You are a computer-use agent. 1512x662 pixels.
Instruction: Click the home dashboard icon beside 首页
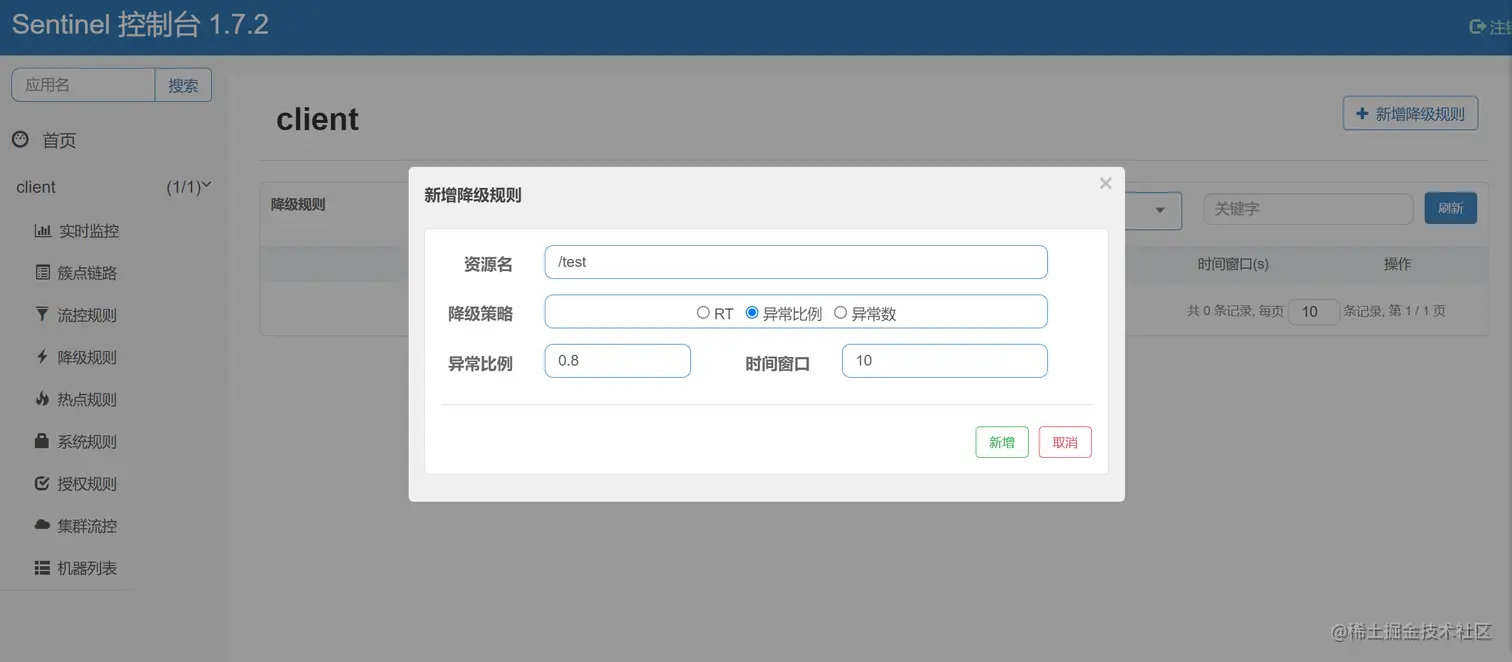point(20,140)
